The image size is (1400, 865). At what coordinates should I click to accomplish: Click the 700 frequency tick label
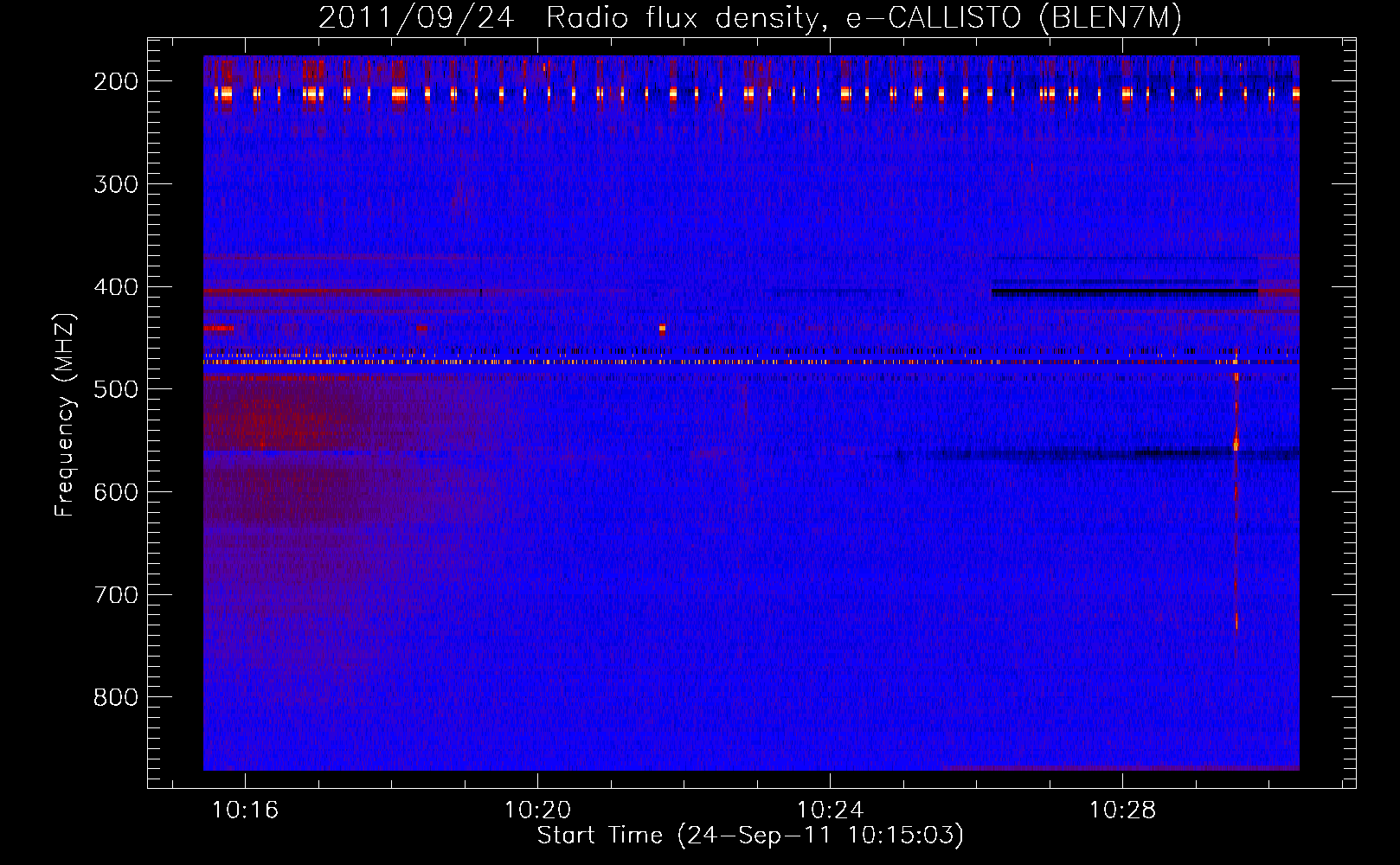pyautogui.click(x=115, y=595)
